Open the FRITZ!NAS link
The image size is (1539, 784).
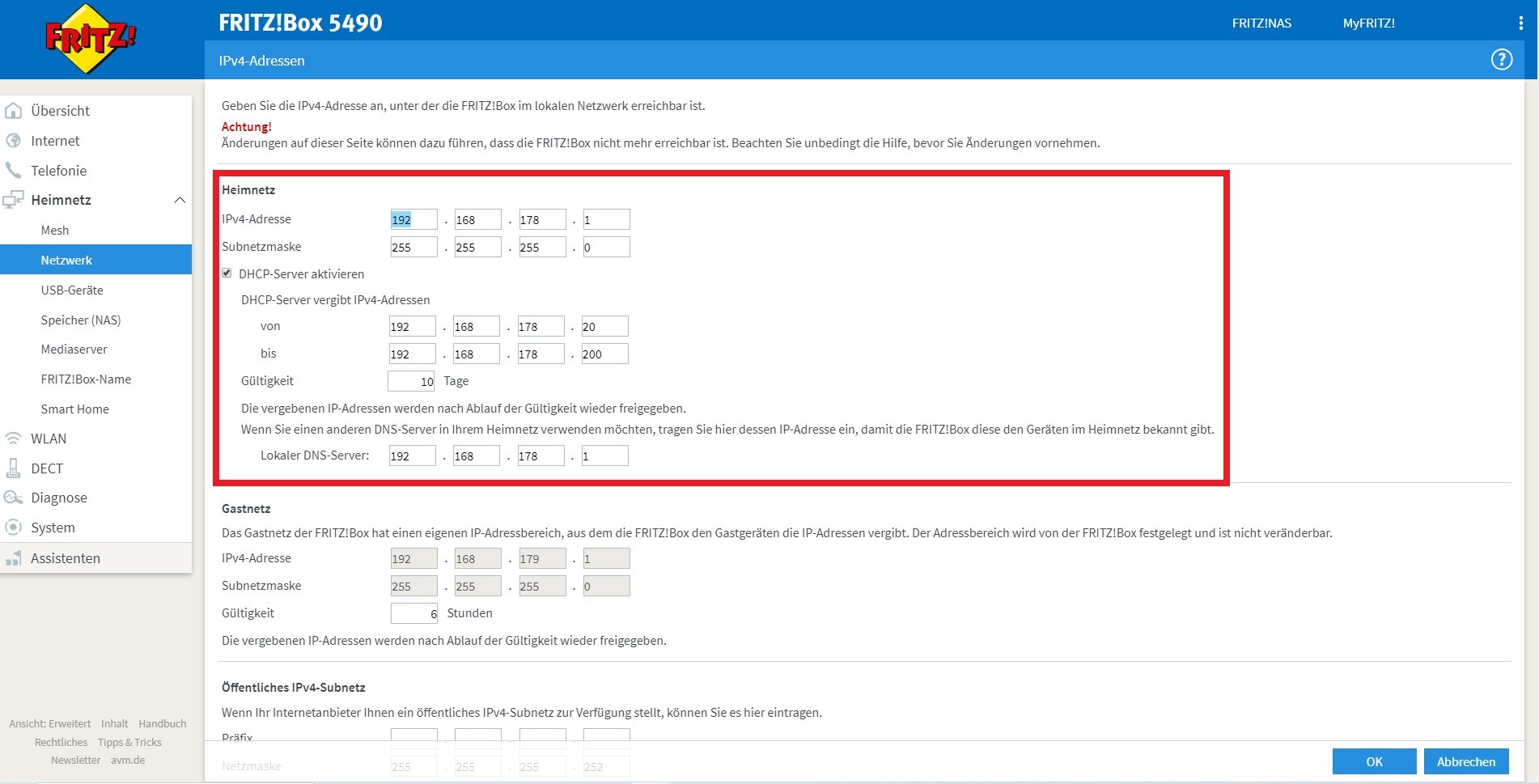(x=1261, y=23)
